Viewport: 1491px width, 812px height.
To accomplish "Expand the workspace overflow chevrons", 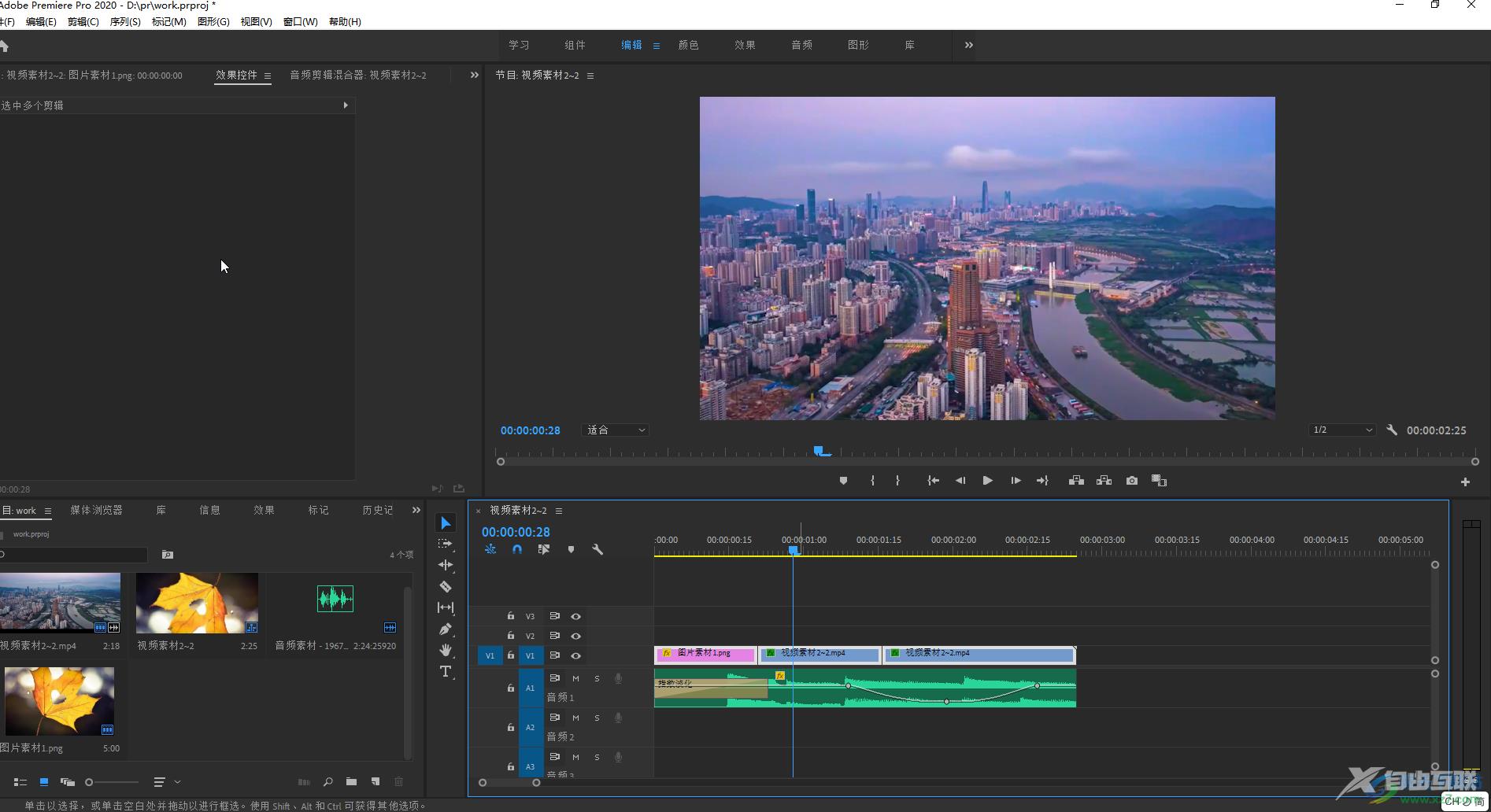I will click(969, 46).
